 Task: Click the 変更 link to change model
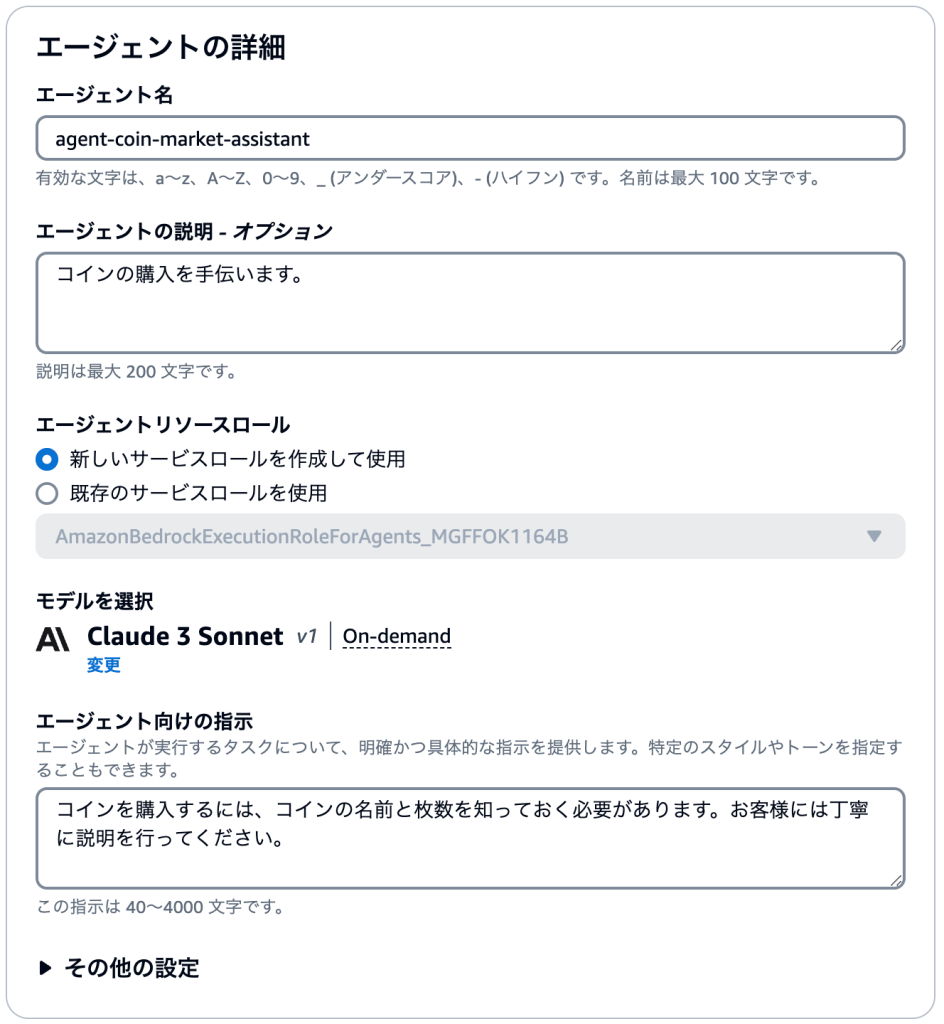click(x=104, y=665)
